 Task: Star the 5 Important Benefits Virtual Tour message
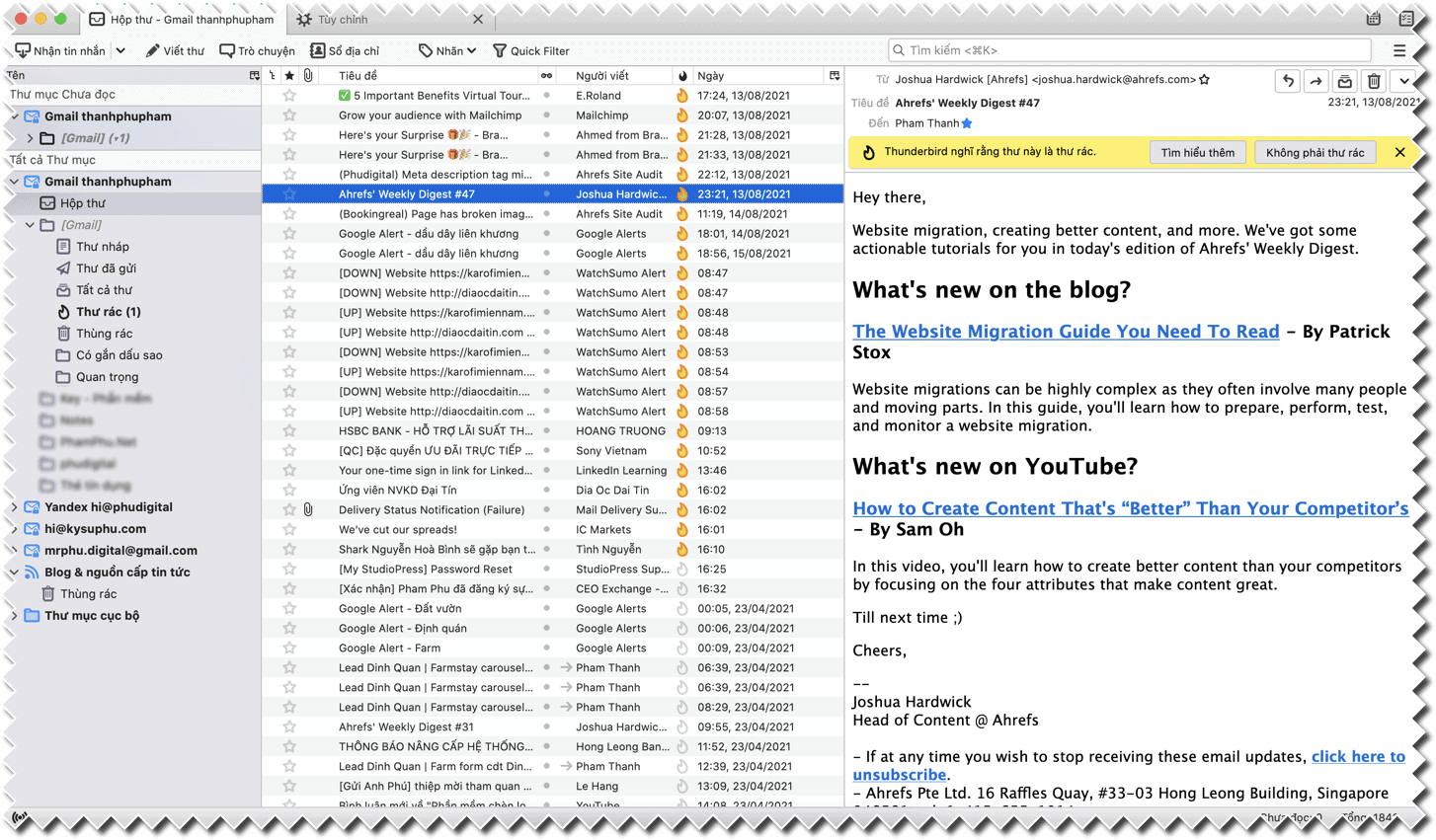coord(289,96)
